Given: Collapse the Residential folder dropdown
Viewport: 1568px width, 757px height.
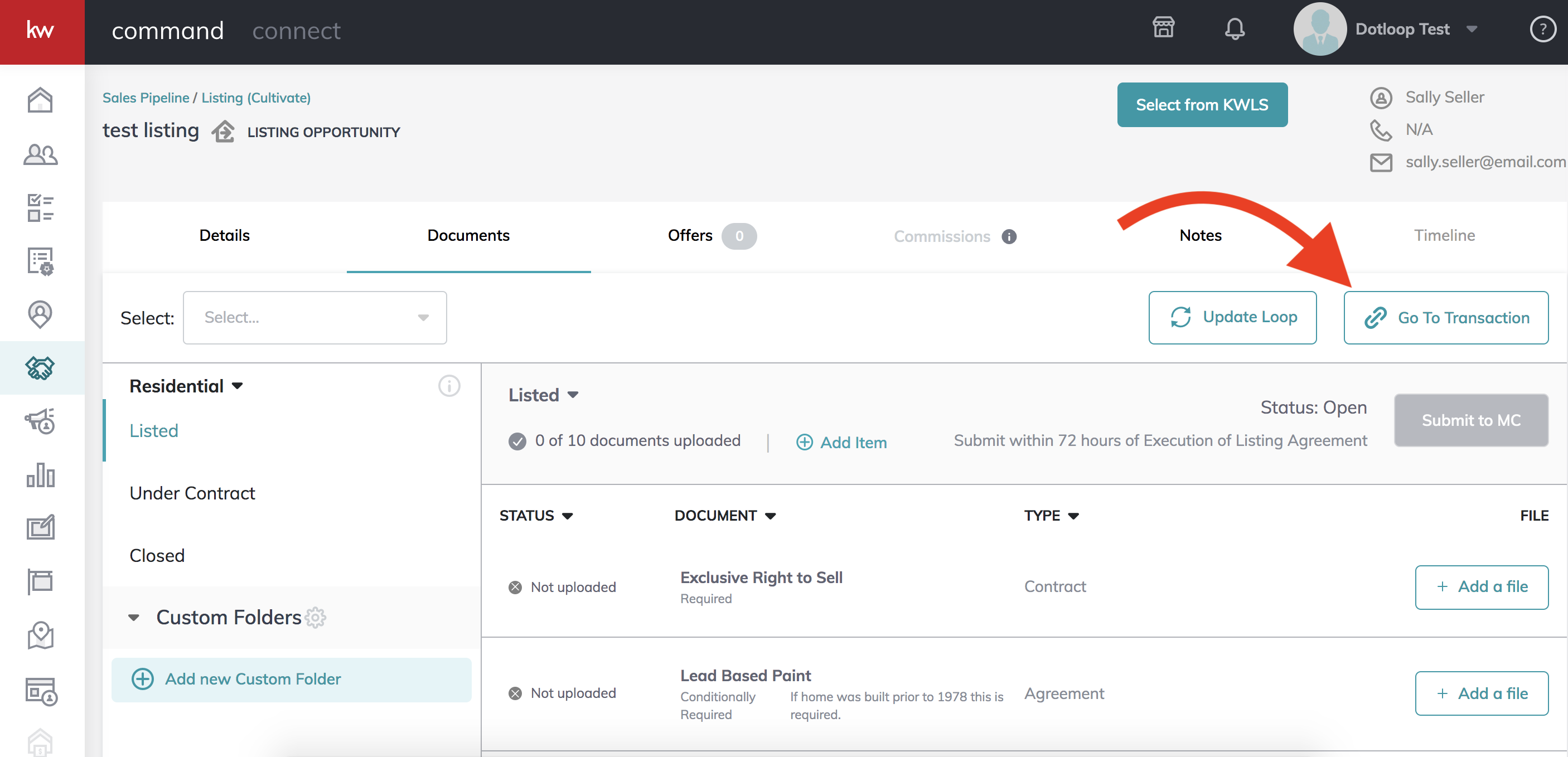Looking at the screenshot, I should pos(238,385).
